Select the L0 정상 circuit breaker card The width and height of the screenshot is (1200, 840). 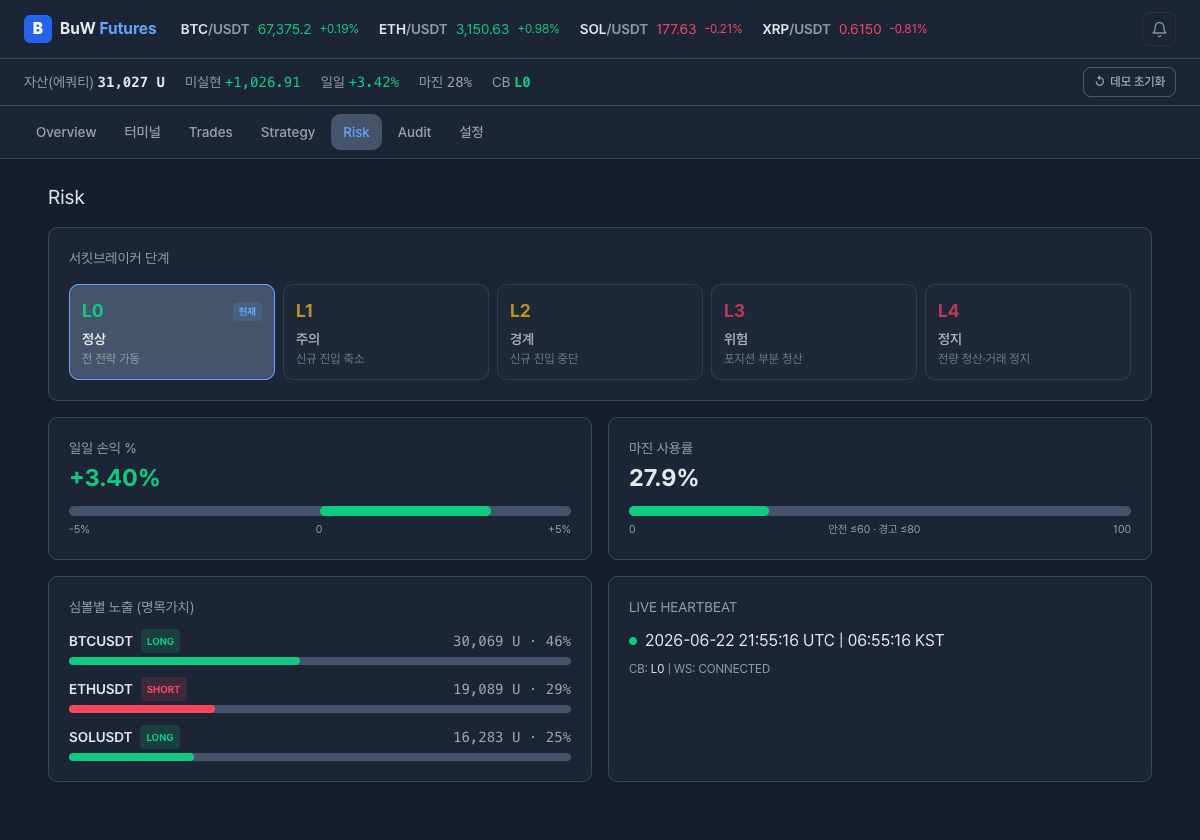172,332
